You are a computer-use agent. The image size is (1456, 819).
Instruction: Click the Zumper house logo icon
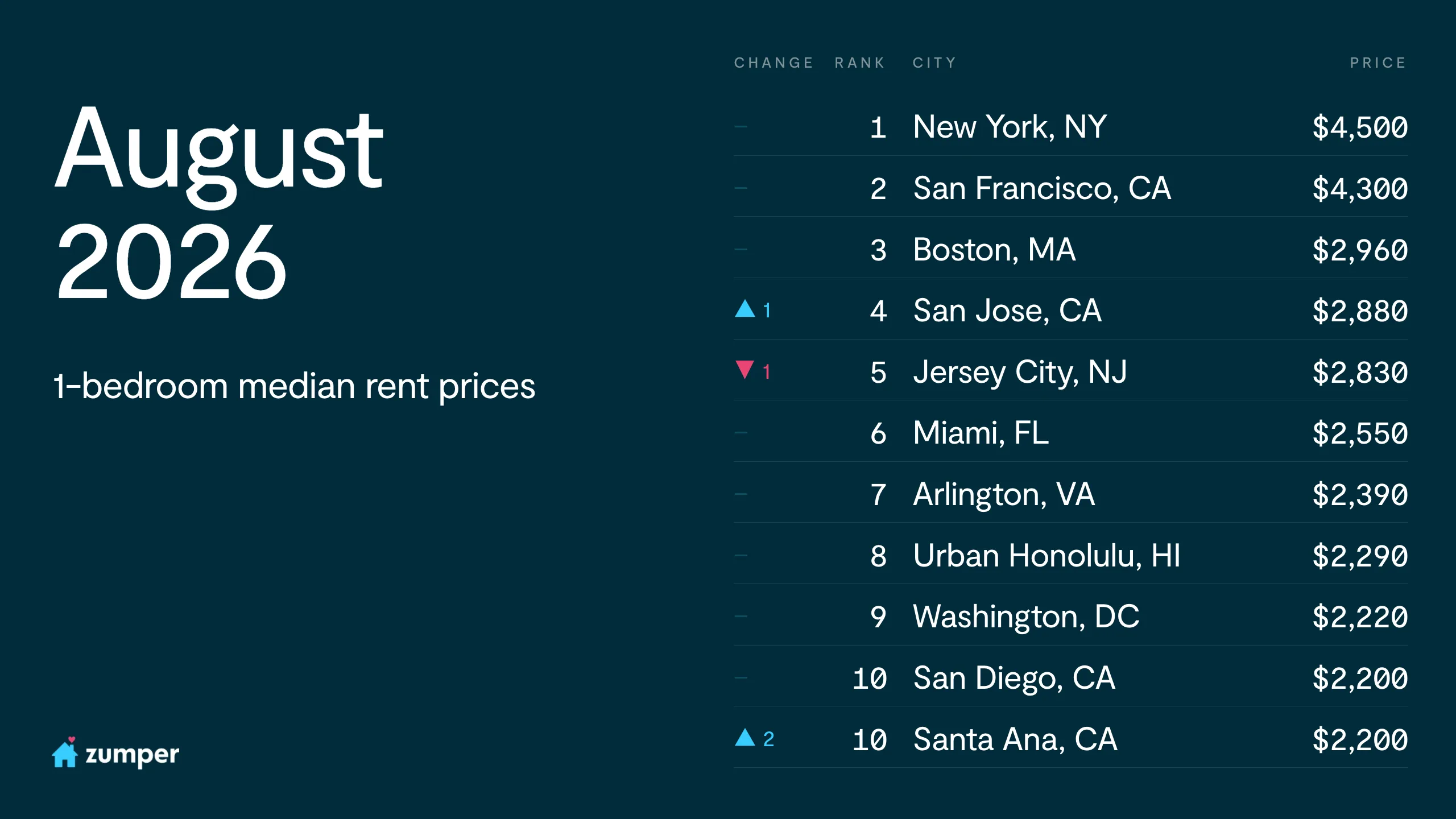point(65,752)
